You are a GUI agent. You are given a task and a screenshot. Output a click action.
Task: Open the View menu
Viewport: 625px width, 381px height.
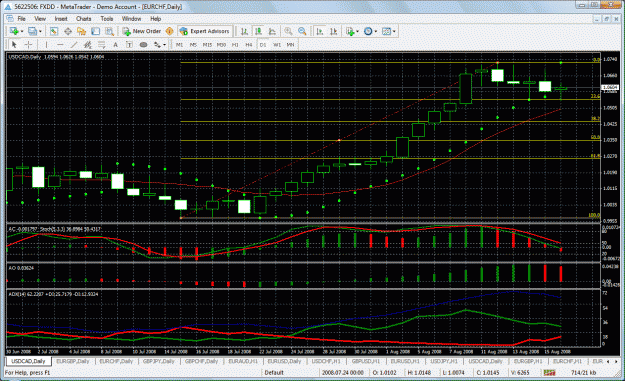[40, 19]
